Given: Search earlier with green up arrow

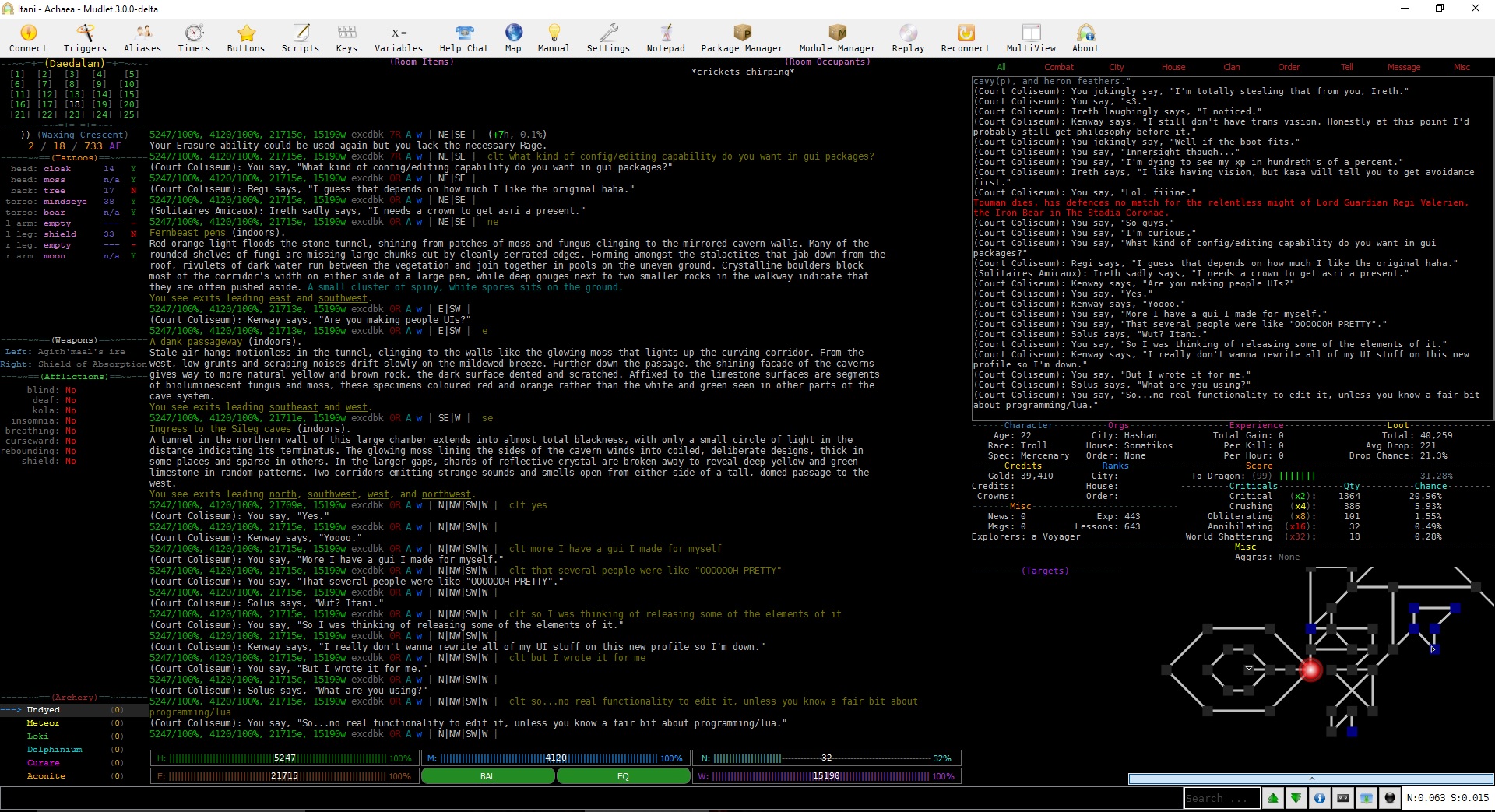Looking at the screenshot, I should (x=1273, y=798).
